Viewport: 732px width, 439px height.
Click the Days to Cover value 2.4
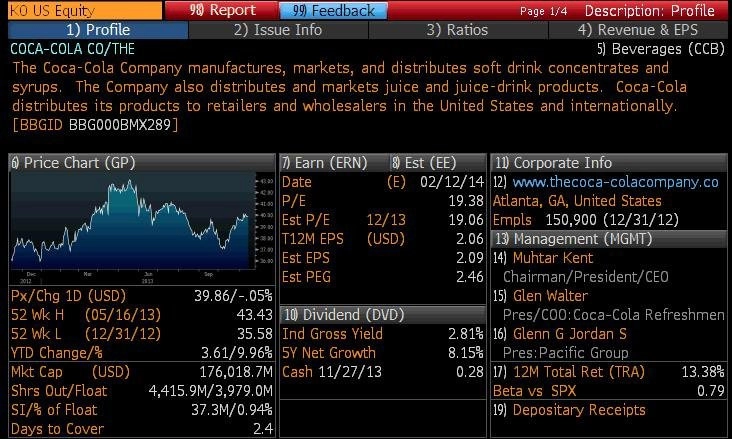(263, 429)
